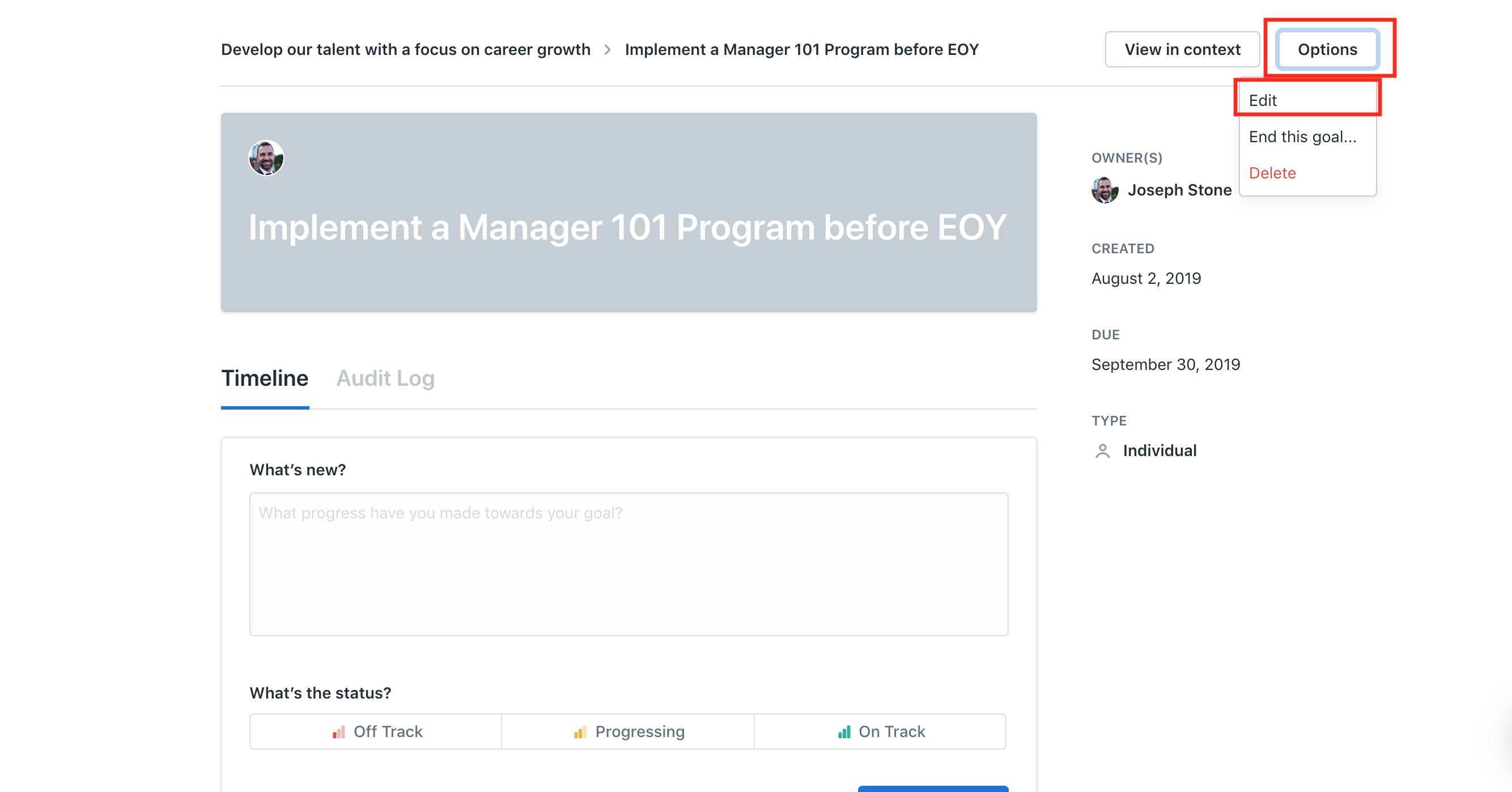Click the View in context button

(x=1182, y=49)
